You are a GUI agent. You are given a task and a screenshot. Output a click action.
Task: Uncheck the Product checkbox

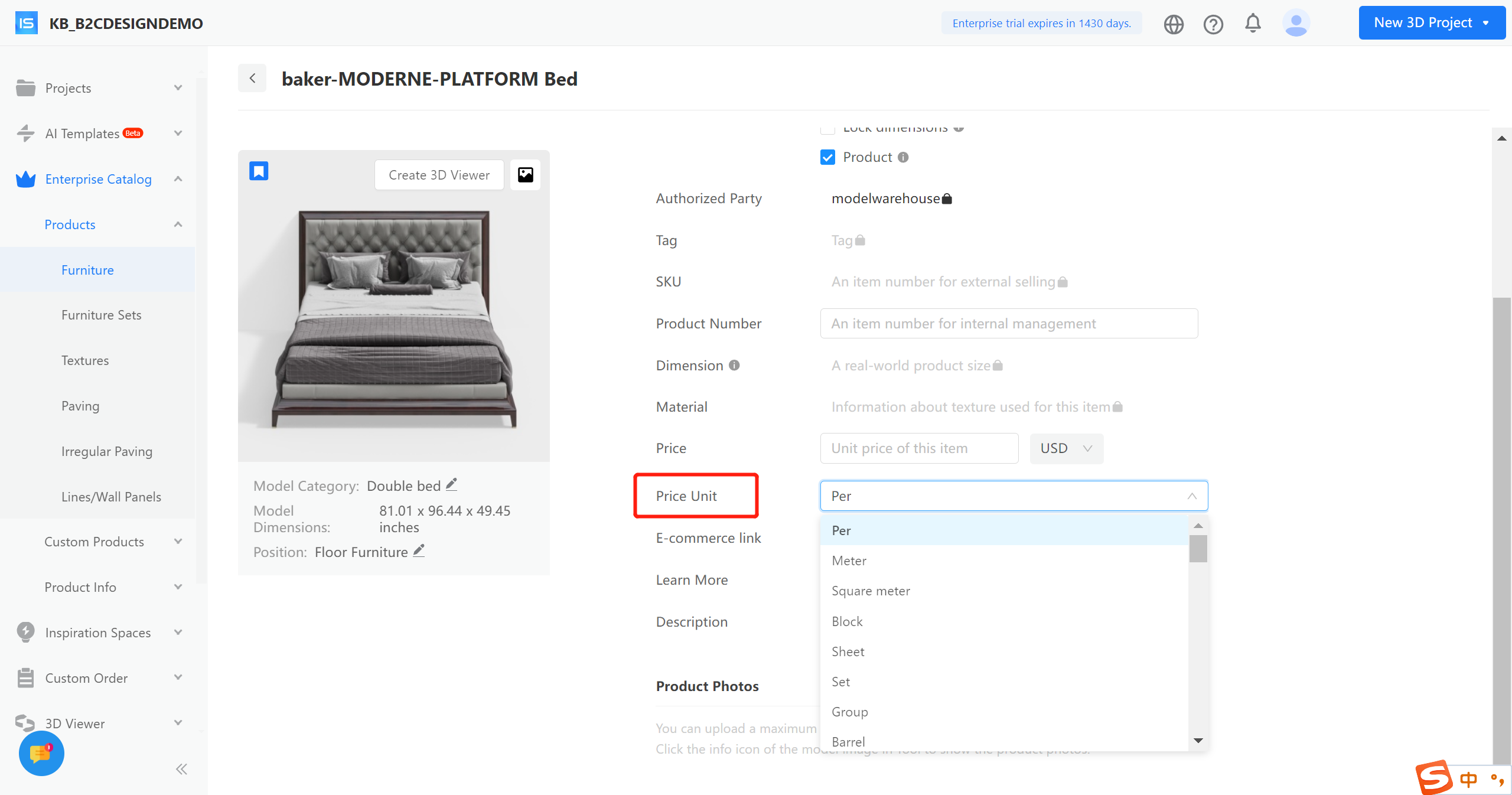pyautogui.click(x=827, y=157)
